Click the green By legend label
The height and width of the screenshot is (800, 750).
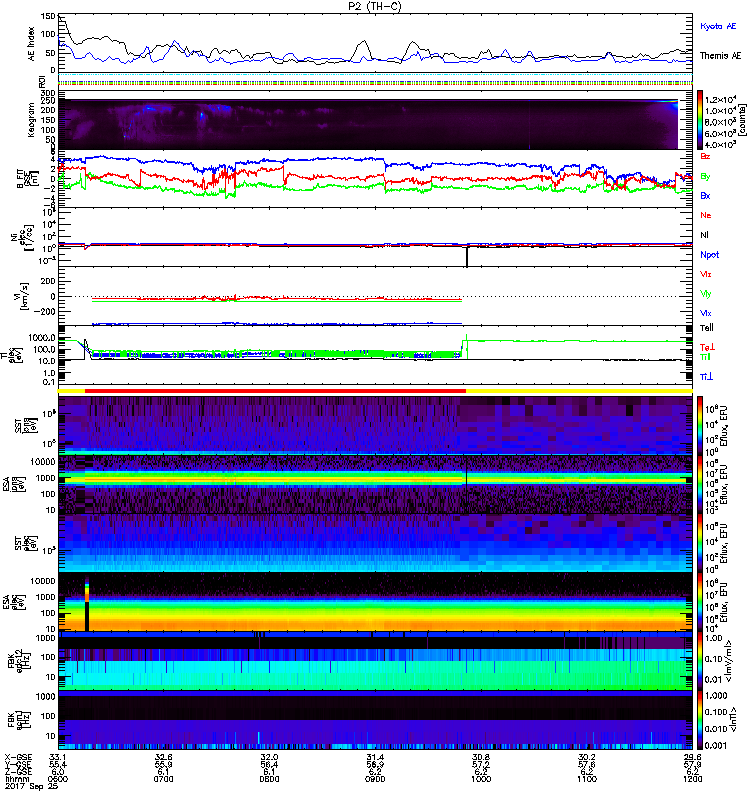[705, 177]
